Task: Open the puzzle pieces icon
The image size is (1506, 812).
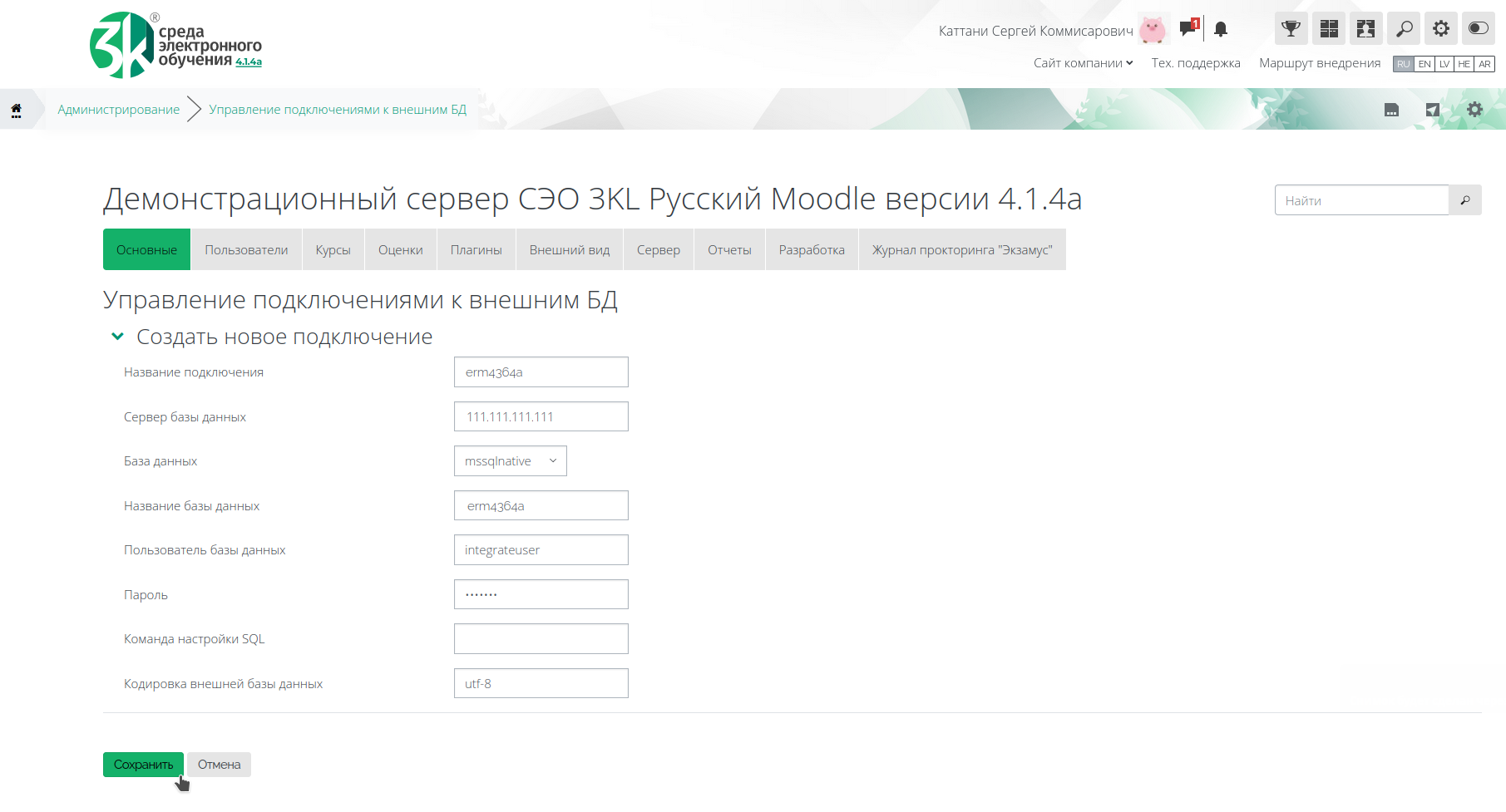Action: 1366,28
